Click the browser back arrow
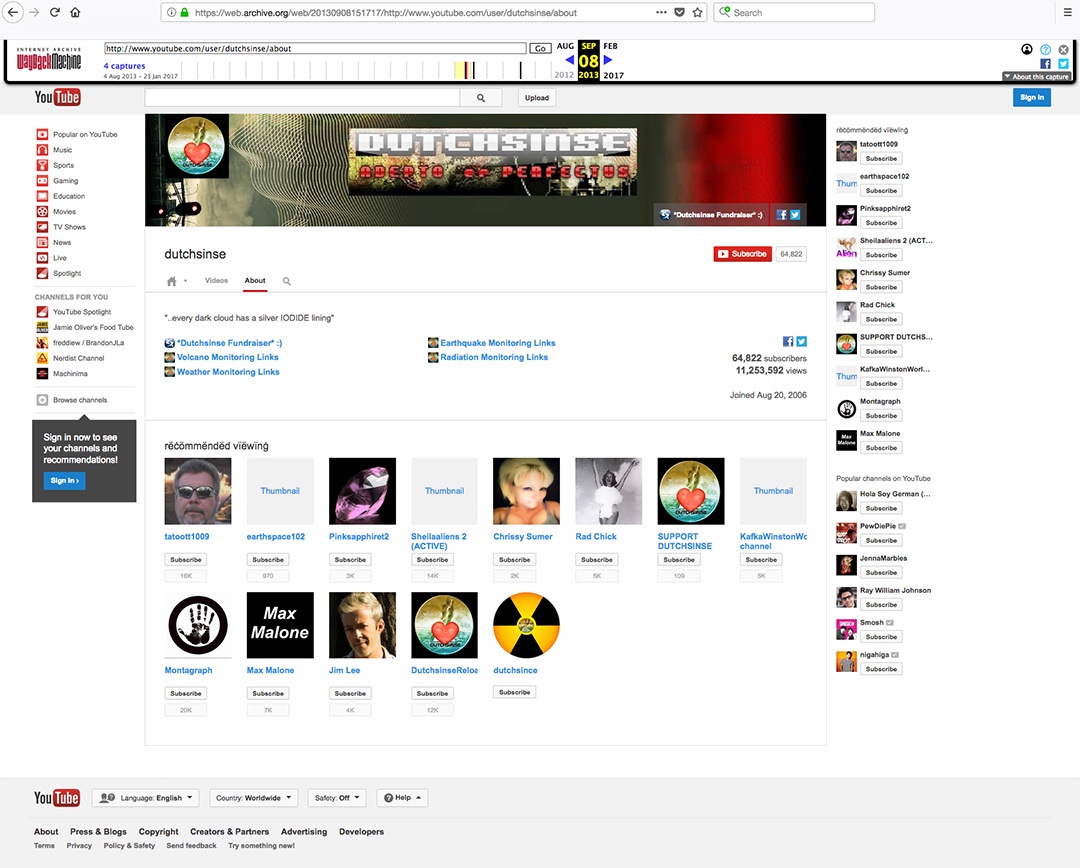This screenshot has height=868, width=1080. pos(12,12)
